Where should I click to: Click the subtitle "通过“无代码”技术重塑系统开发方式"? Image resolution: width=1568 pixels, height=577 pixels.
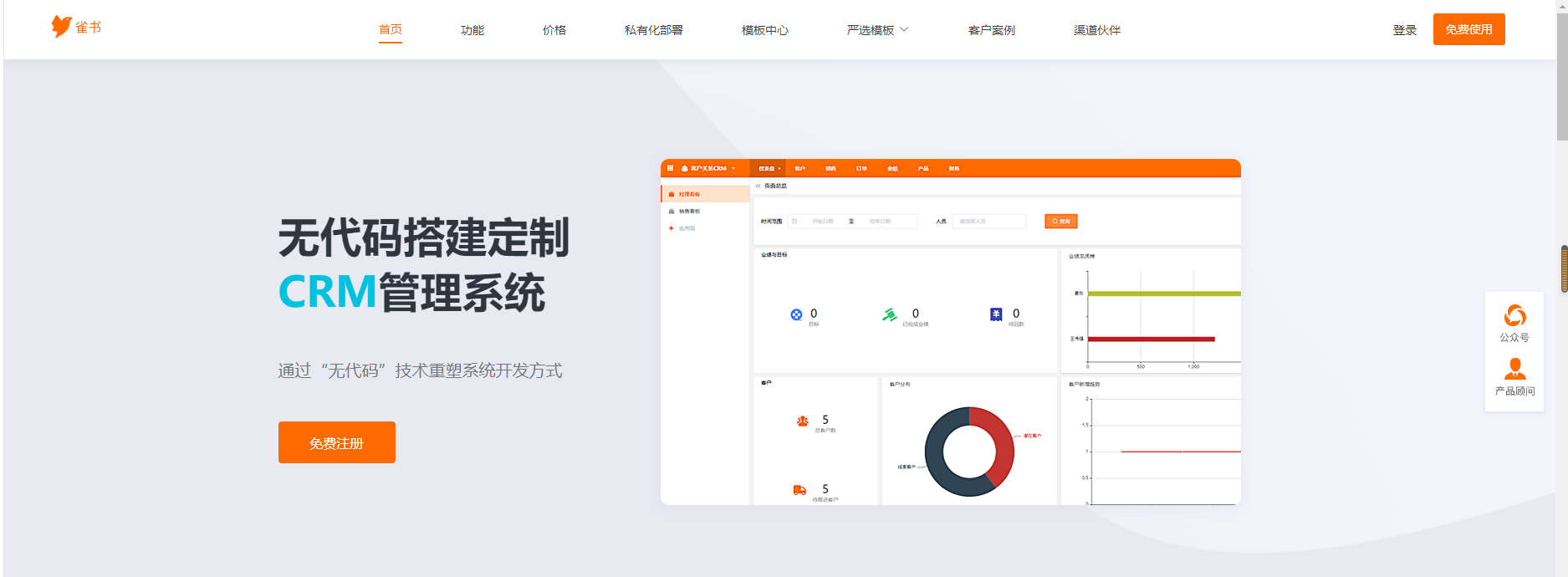click(420, 370)
